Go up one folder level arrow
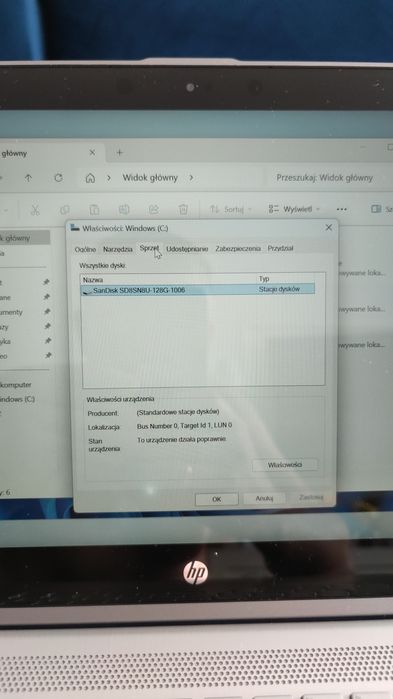 click(28, 177)
